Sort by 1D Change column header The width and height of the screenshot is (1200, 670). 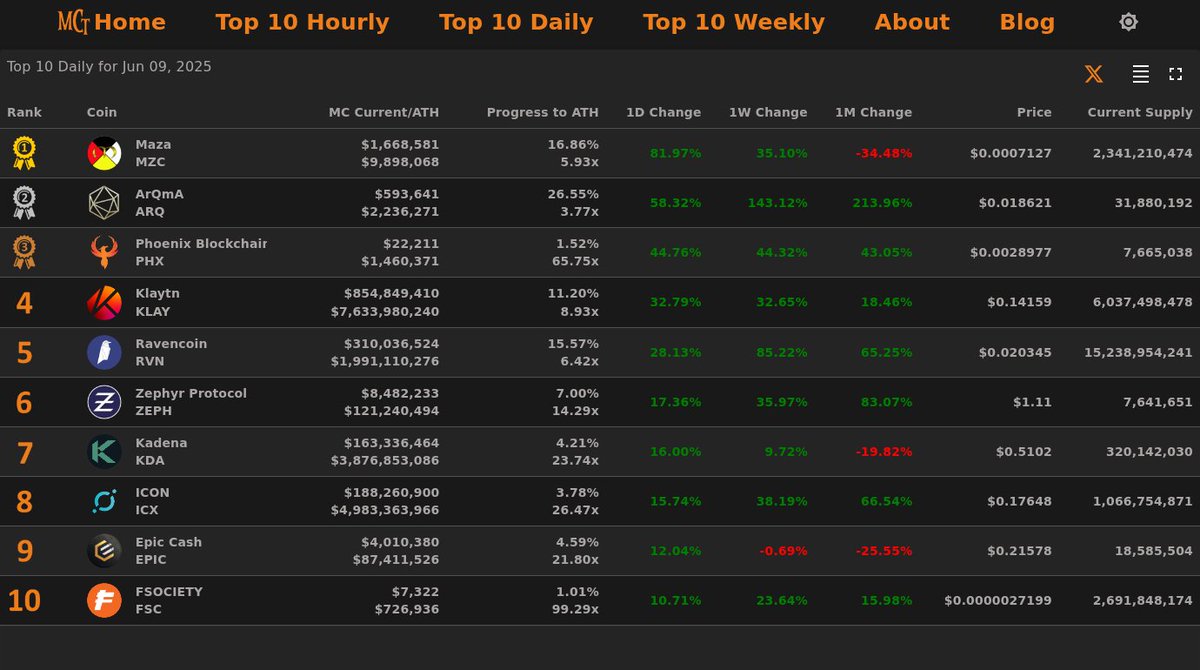point(664,112)
